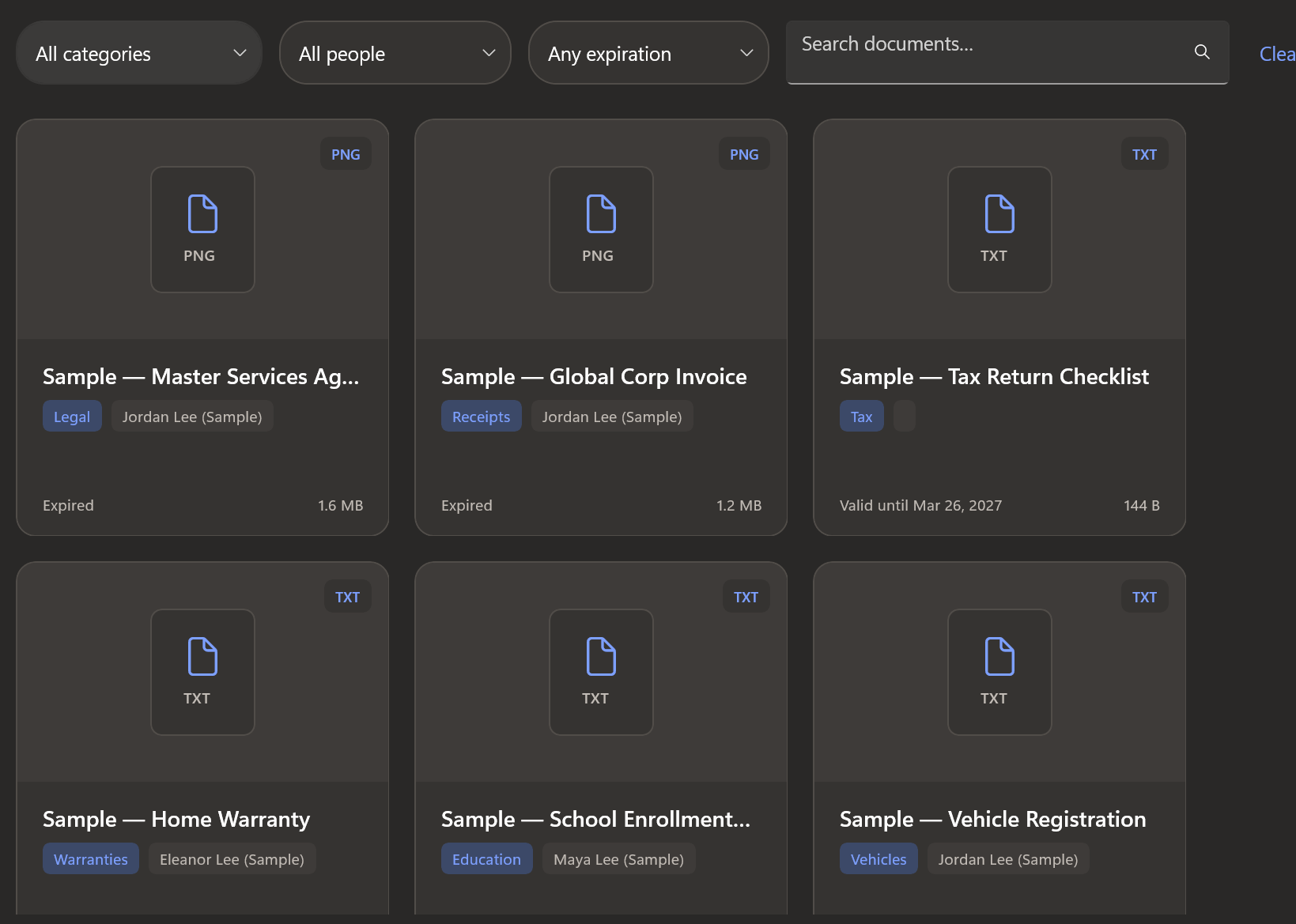The height and width of the screenshot is (924, 1296).
Task: Click PNG badge on Master Services card
Action: pyautogui.click(x=346, y=154)
